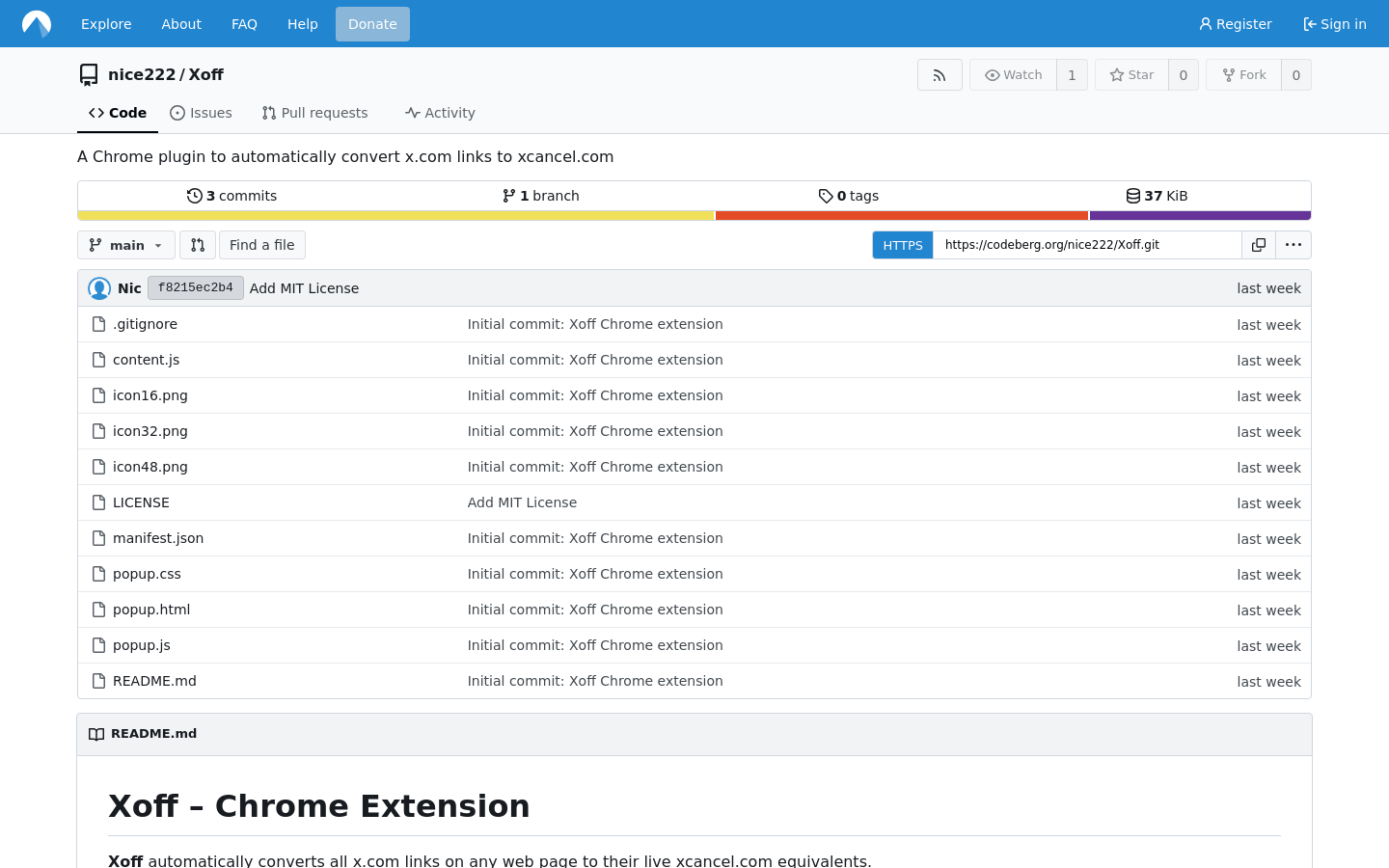Open the Xoff repository title link
This screenshot has width=1389, height=868.
[x=206, y=74]
